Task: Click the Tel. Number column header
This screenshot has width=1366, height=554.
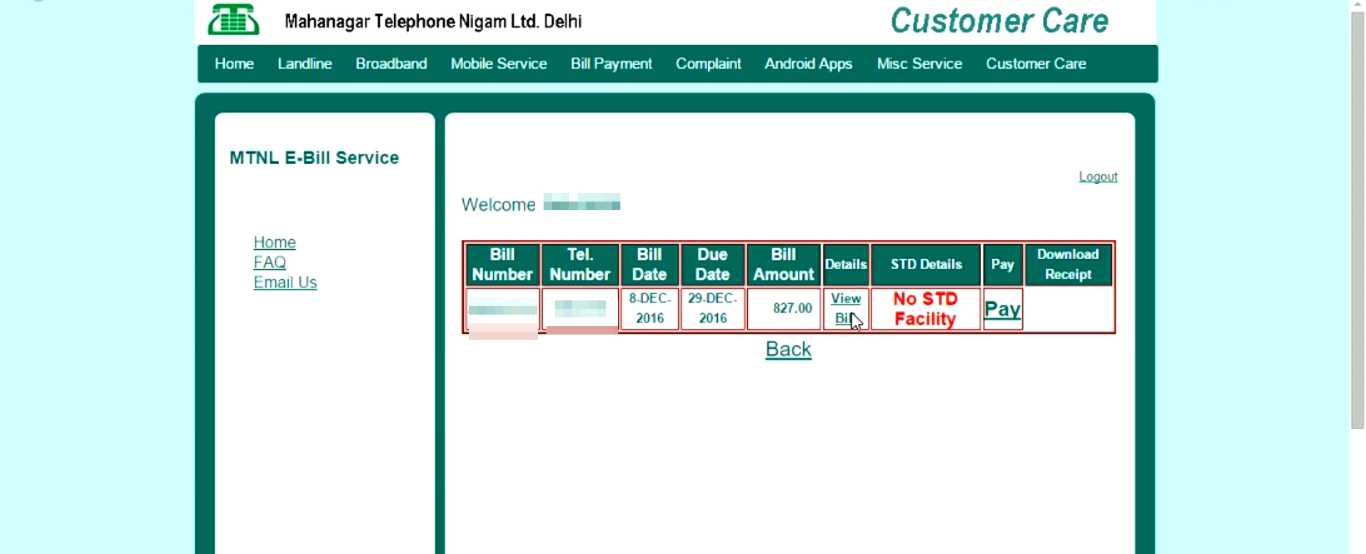Action: coord(580,265)
